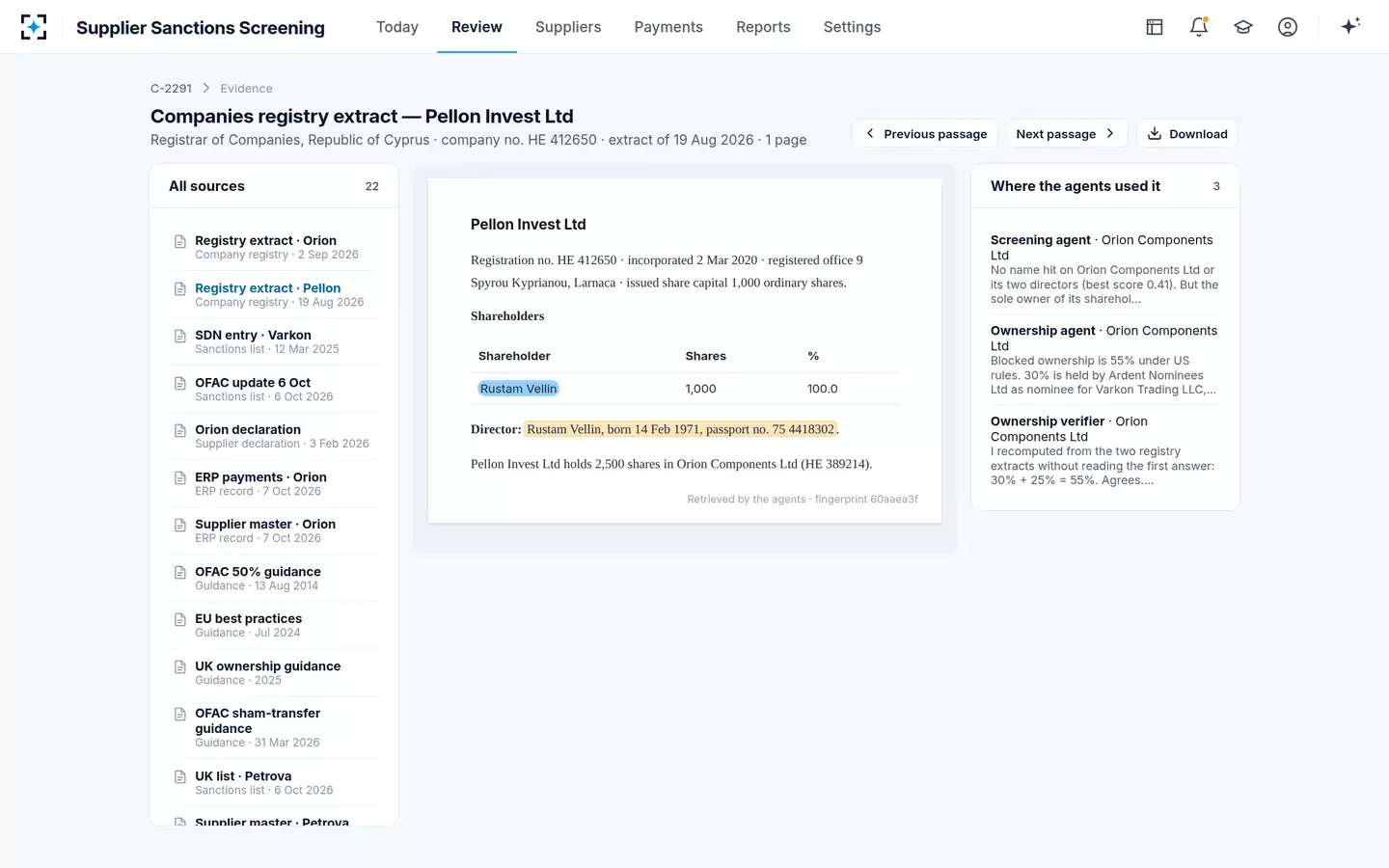Click the graduation cap learning icon
Viewport: 1389px width, 868px height.
tap(1243, 27)
